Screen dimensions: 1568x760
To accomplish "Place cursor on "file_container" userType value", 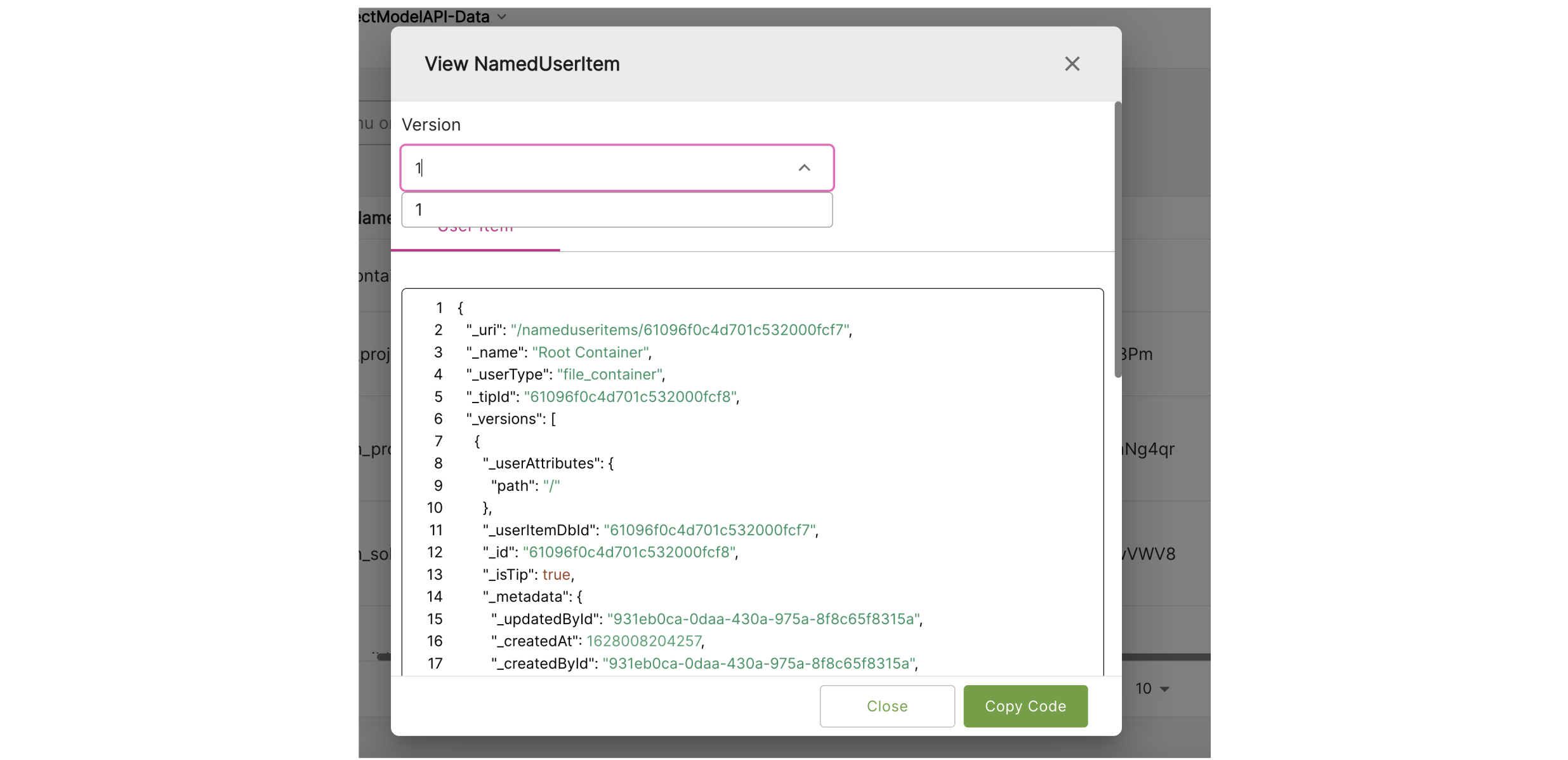I will point(609,375).
